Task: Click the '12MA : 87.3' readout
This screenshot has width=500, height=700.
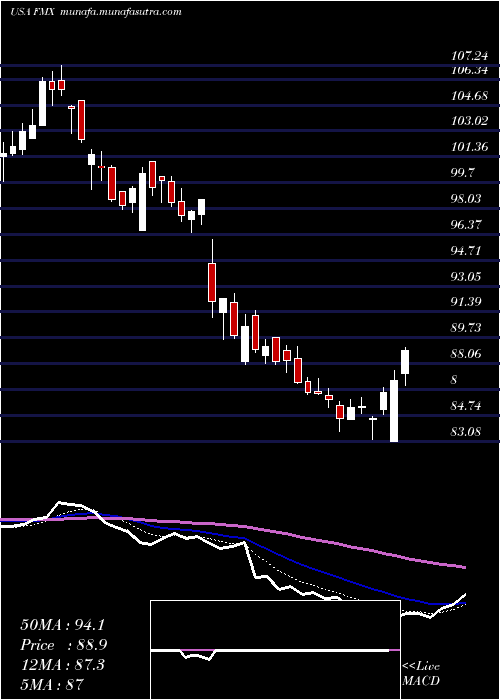Action: [62, 664]
